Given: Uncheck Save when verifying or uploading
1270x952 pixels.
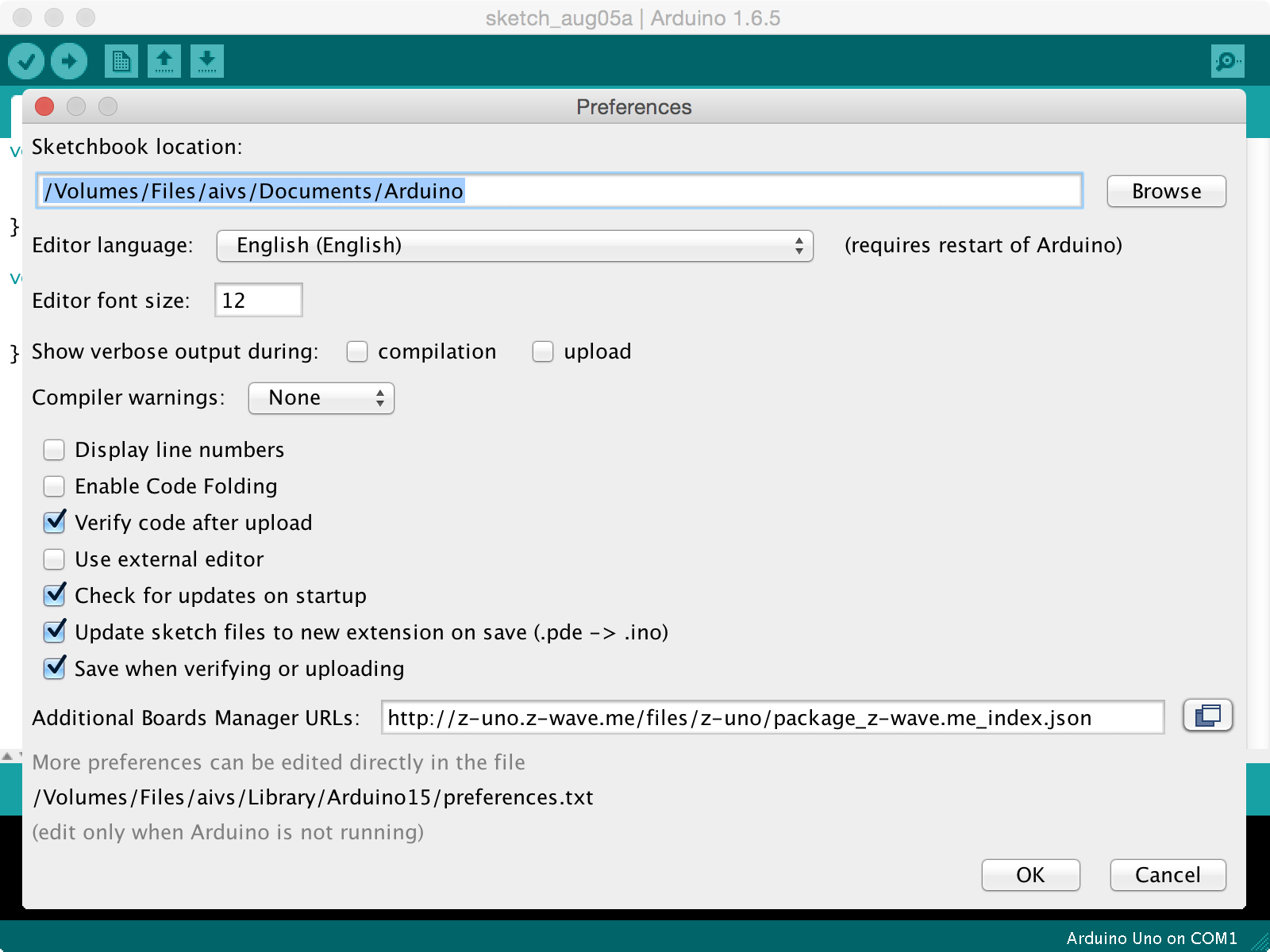Looking at the screenshot, I should pos(54,668).
